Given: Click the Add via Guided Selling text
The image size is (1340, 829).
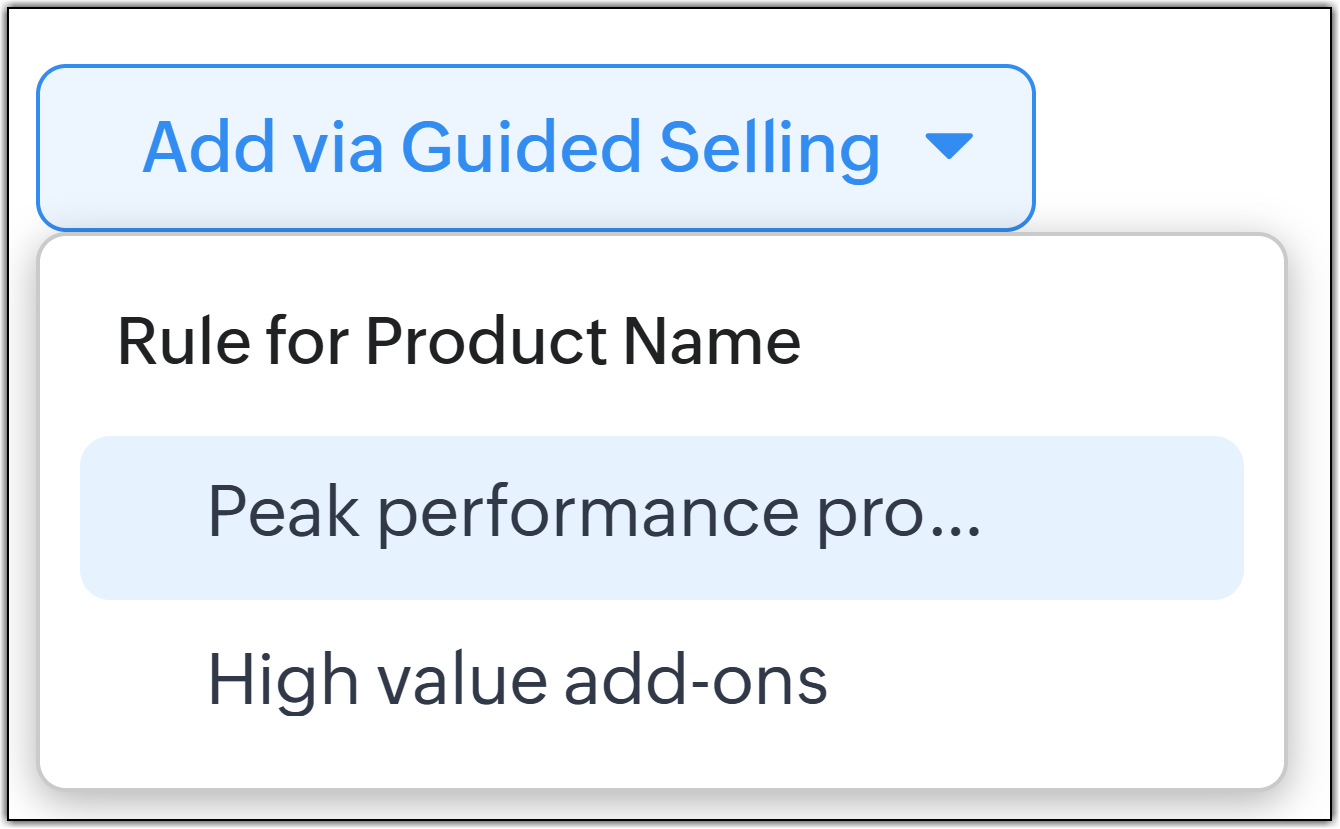Looking at the screenshot, I should [511, 148].
